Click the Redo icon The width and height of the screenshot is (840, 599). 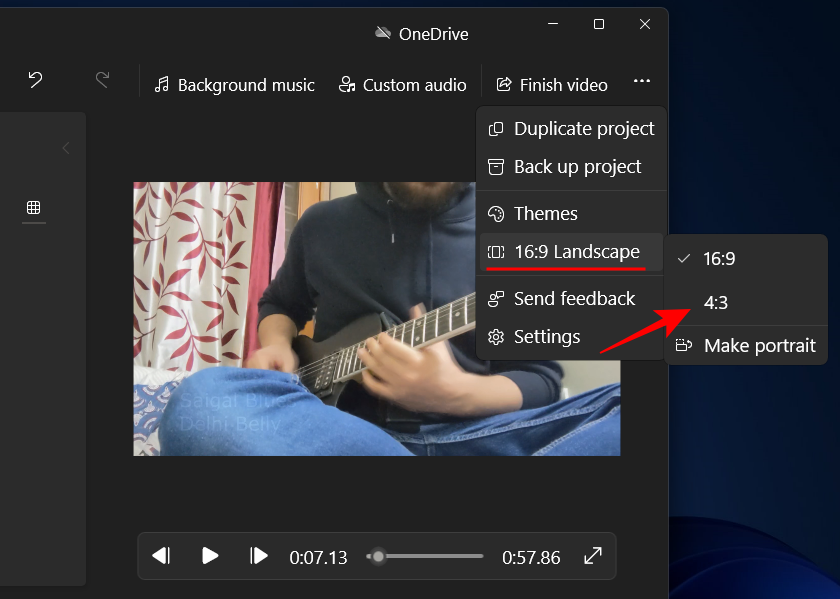[101, 79]
